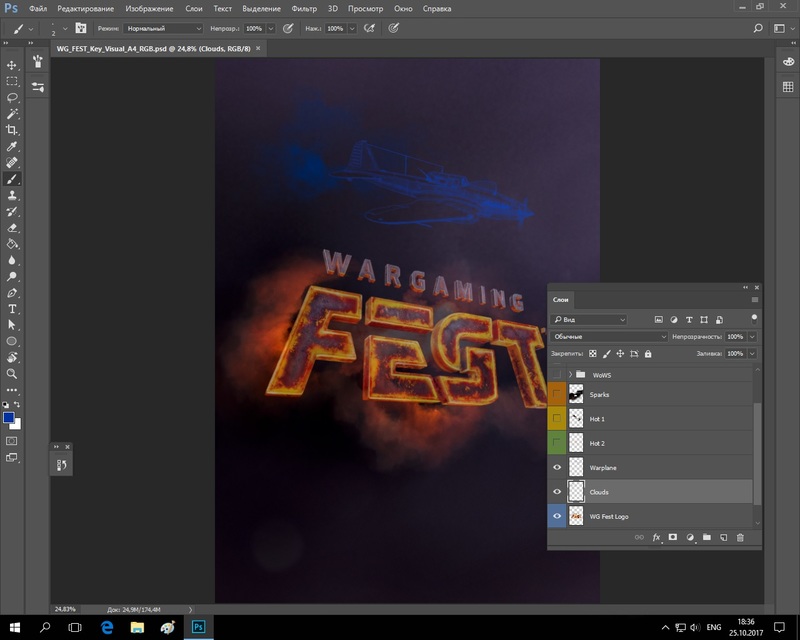The height and width of the screenshot is (640, 800).
Task: Open the layer filter type dropdown Вид
Action: click(x=589, y=319)
